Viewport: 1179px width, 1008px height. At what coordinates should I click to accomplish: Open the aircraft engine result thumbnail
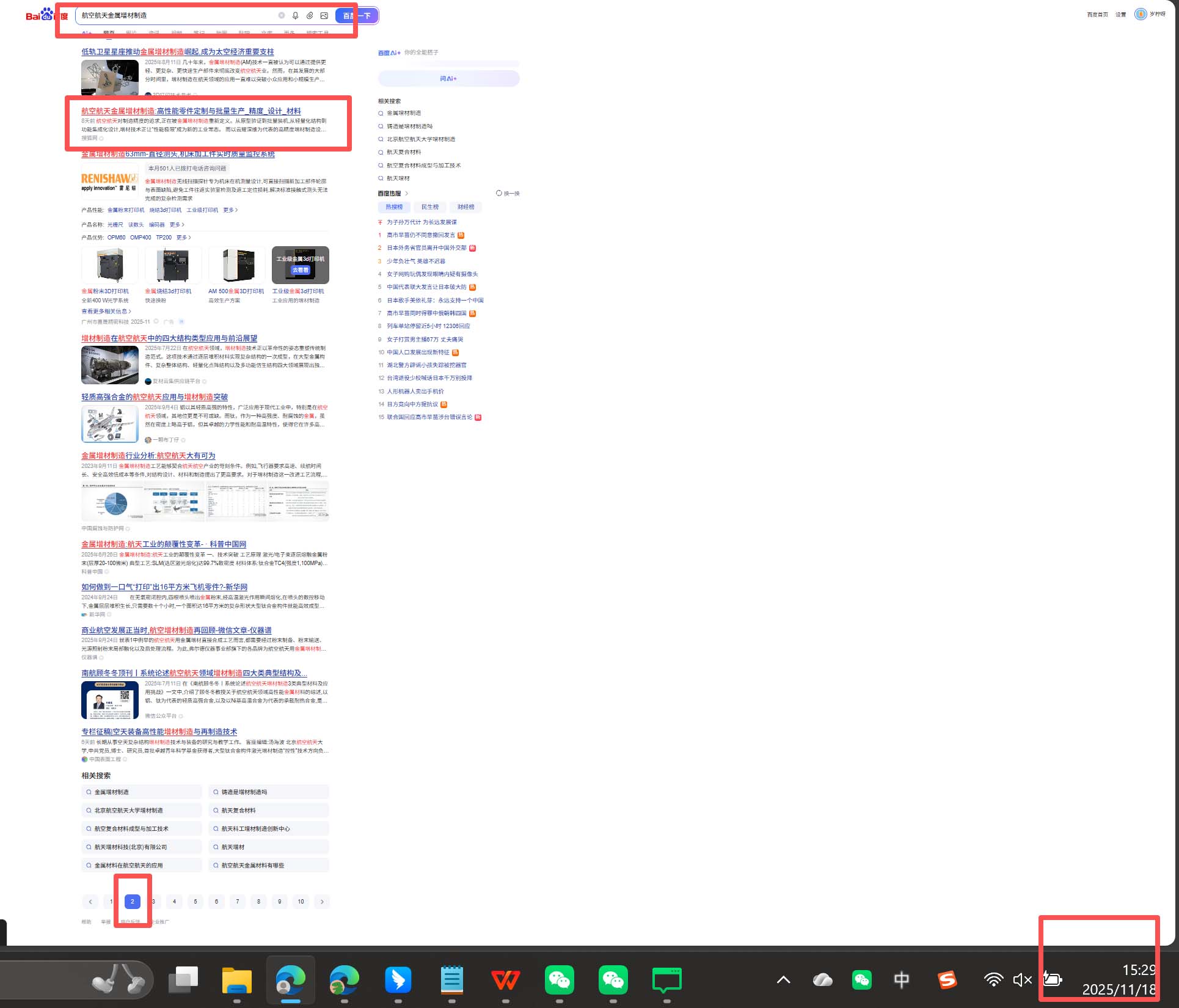click(x=110, y=365)
